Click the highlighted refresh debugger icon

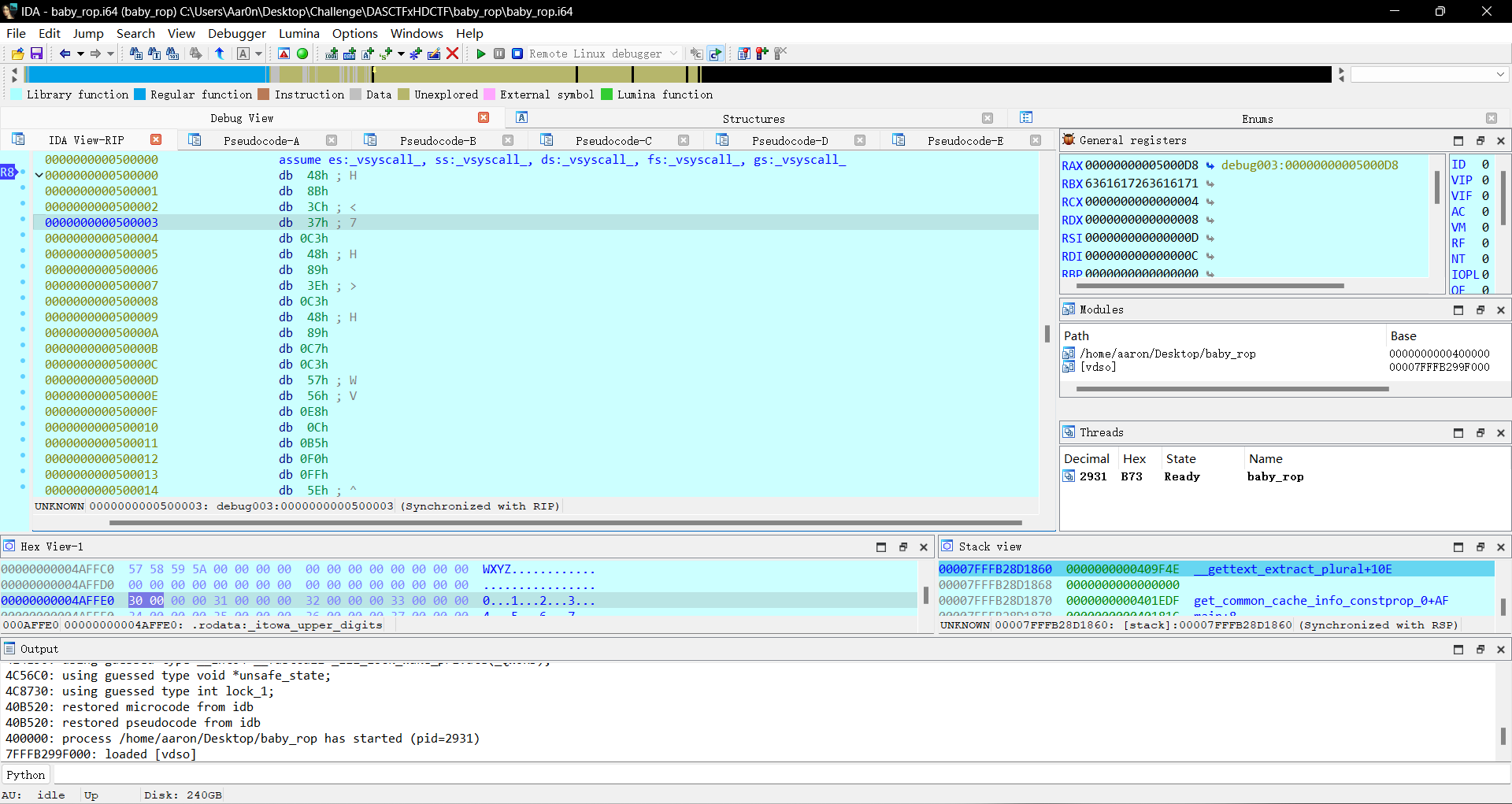click(x=715, y=54)
